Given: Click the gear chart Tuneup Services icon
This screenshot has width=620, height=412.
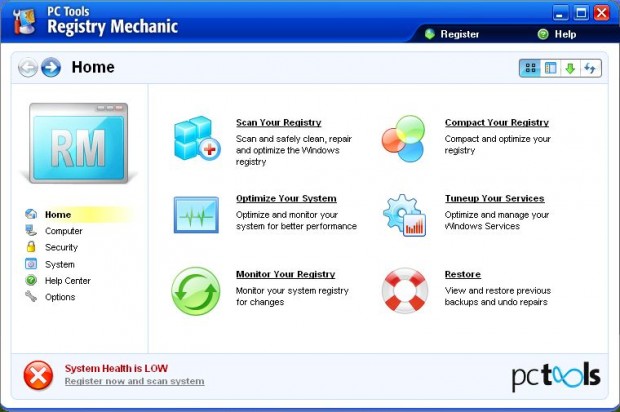Looking at the screenshot, I should click(404, 215).
